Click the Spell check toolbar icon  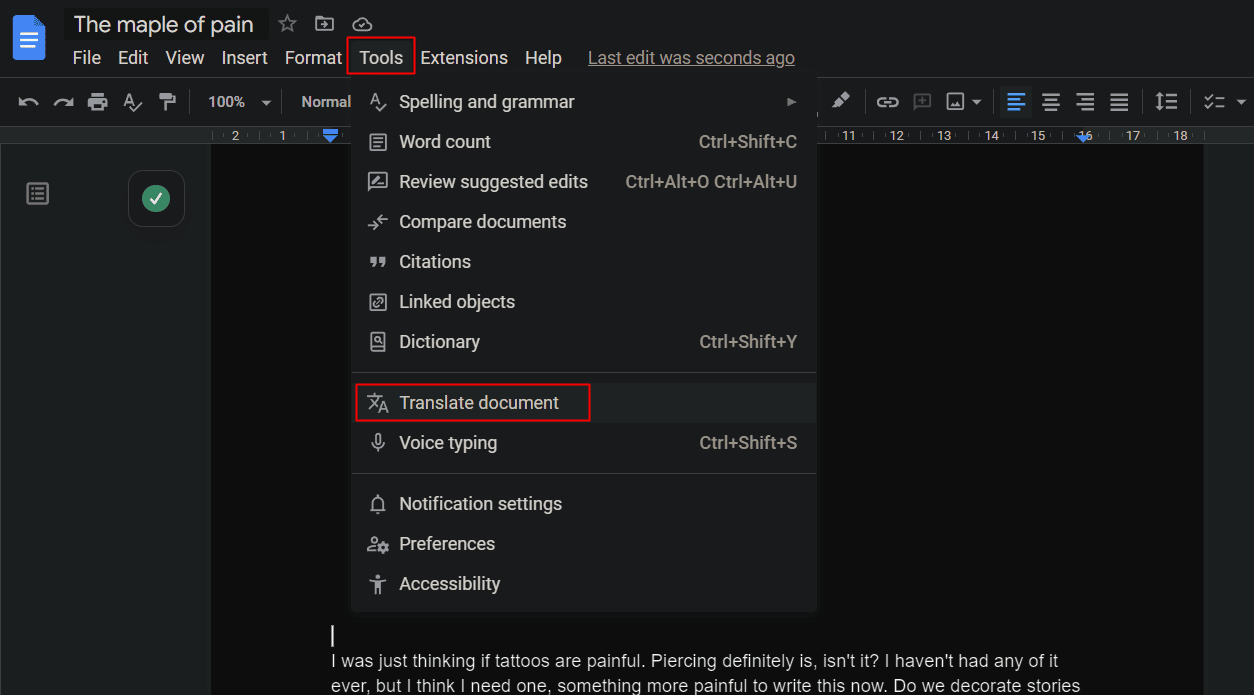(x=132, y=102)
